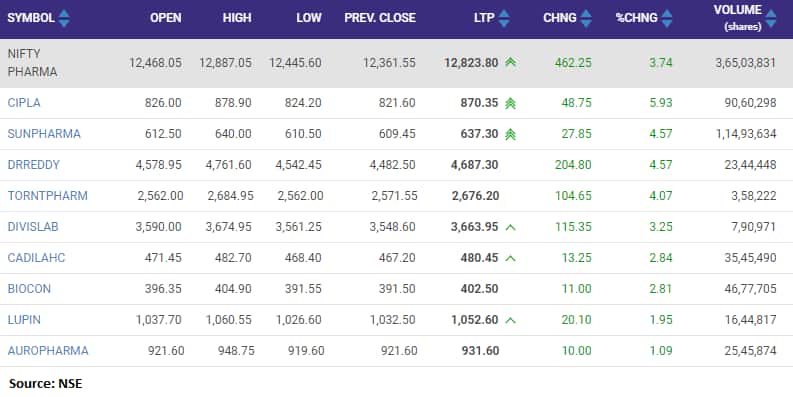Click the Source: NSE caption
Image resolution: width=793 pixels, height=397 pixels.
pos(46,384)
